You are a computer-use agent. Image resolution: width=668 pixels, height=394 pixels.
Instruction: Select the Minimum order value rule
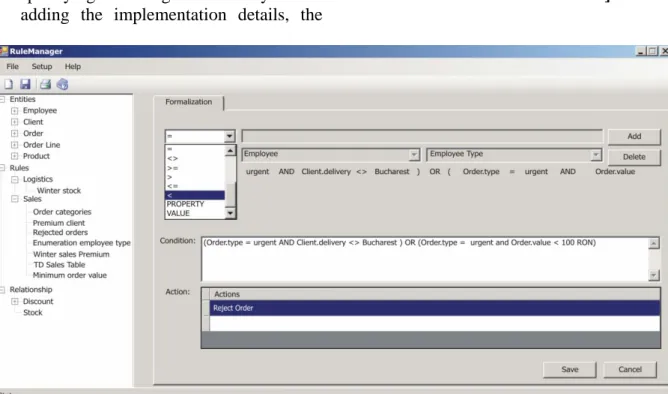point(70,275)
